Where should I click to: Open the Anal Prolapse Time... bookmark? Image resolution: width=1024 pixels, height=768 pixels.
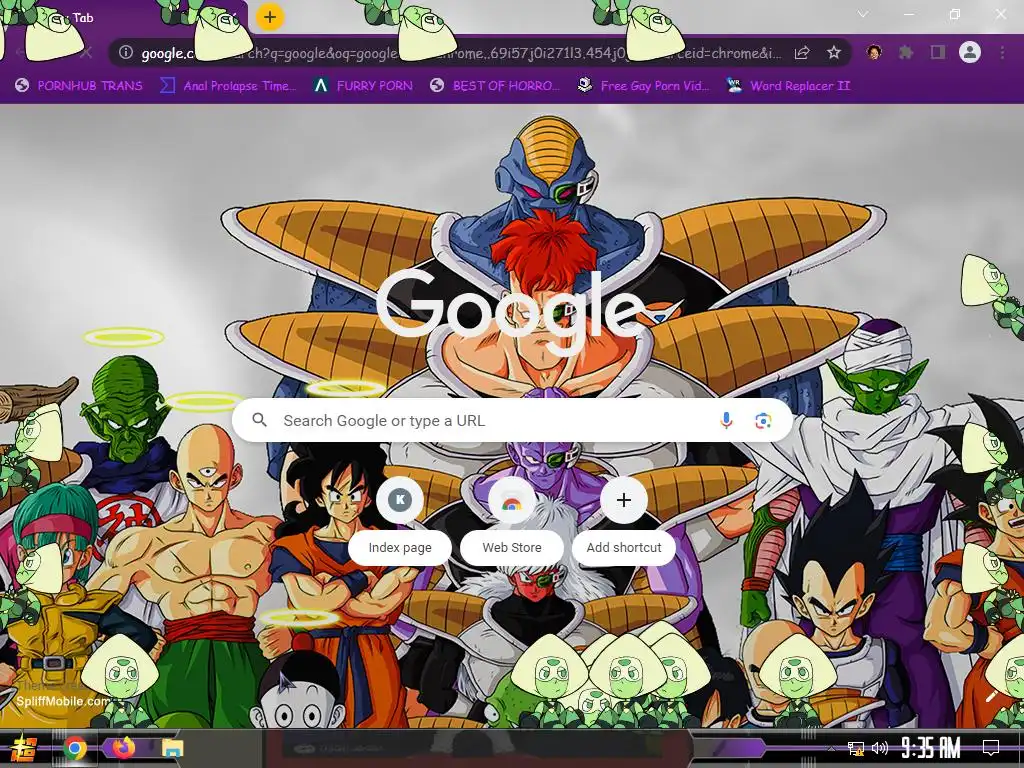(x=228, y=86)
